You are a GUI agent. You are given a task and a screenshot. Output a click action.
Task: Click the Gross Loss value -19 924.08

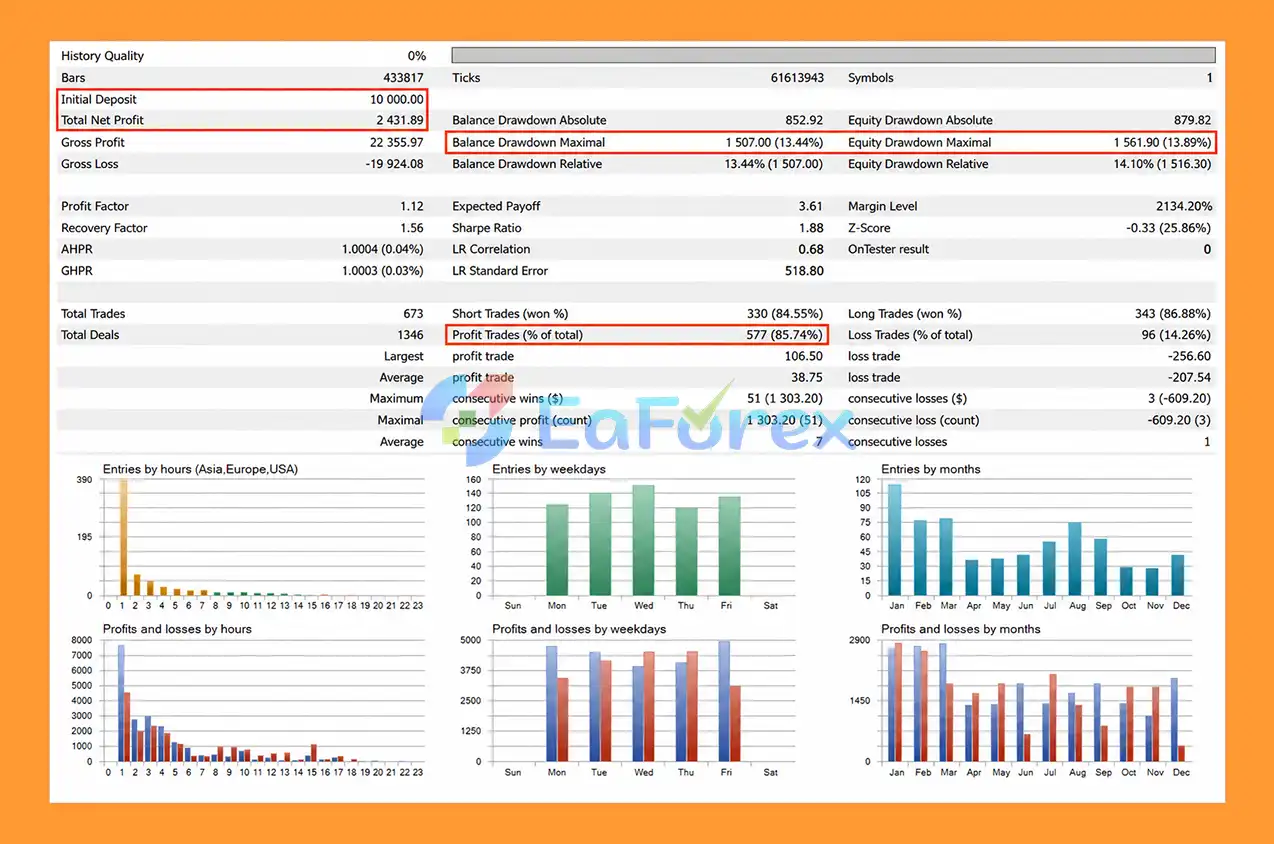tap(395, 164)
